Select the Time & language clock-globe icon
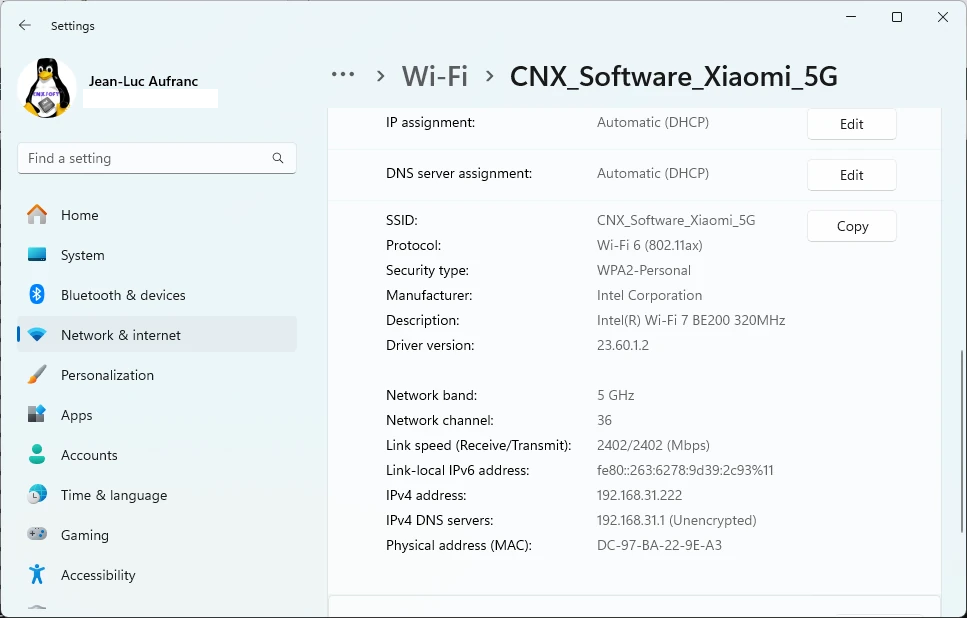The width and height of the screenshot is (967, 618). (37, 495)
